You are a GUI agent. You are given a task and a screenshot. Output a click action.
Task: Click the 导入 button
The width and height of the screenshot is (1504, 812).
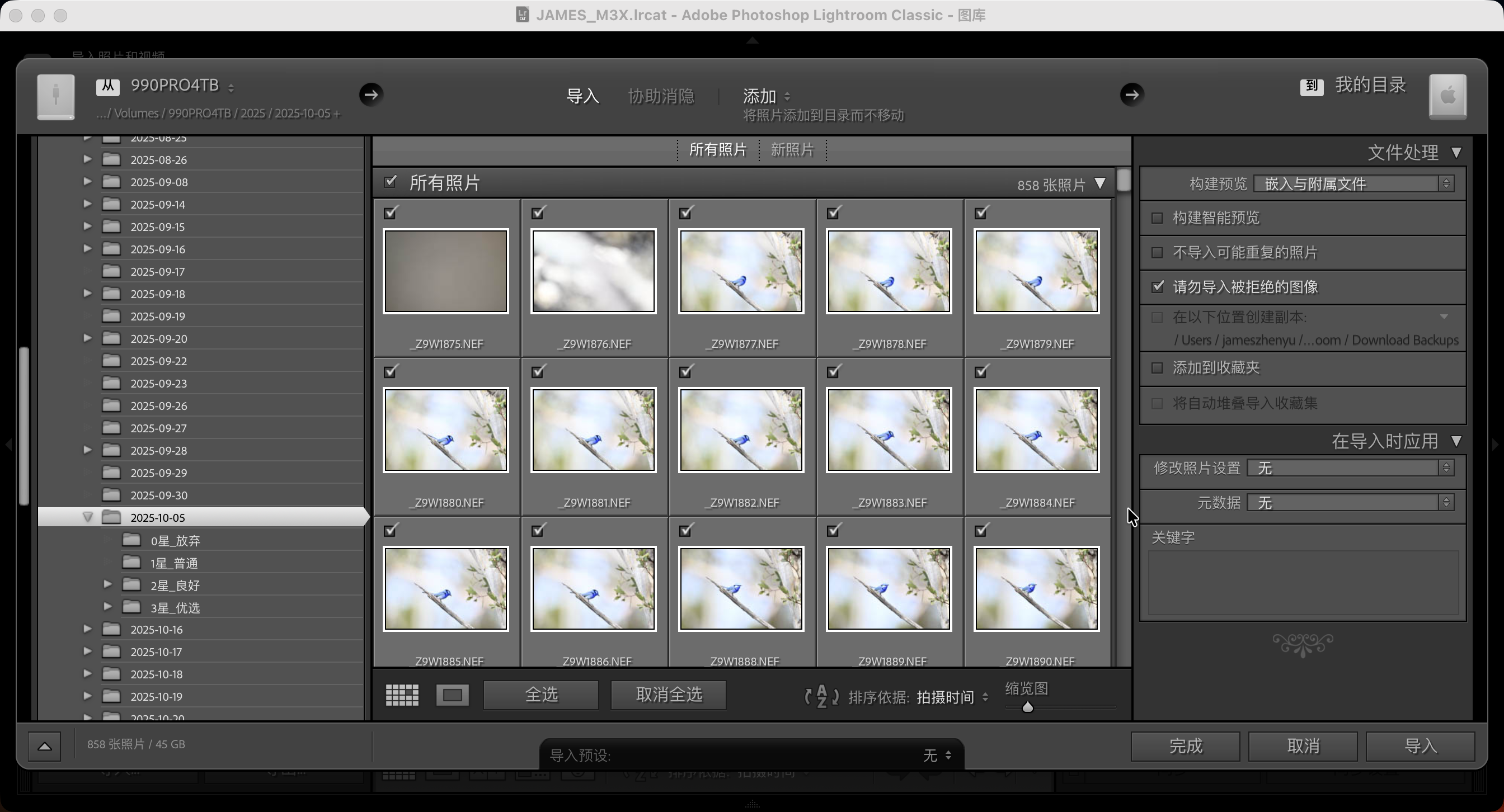1421,746
